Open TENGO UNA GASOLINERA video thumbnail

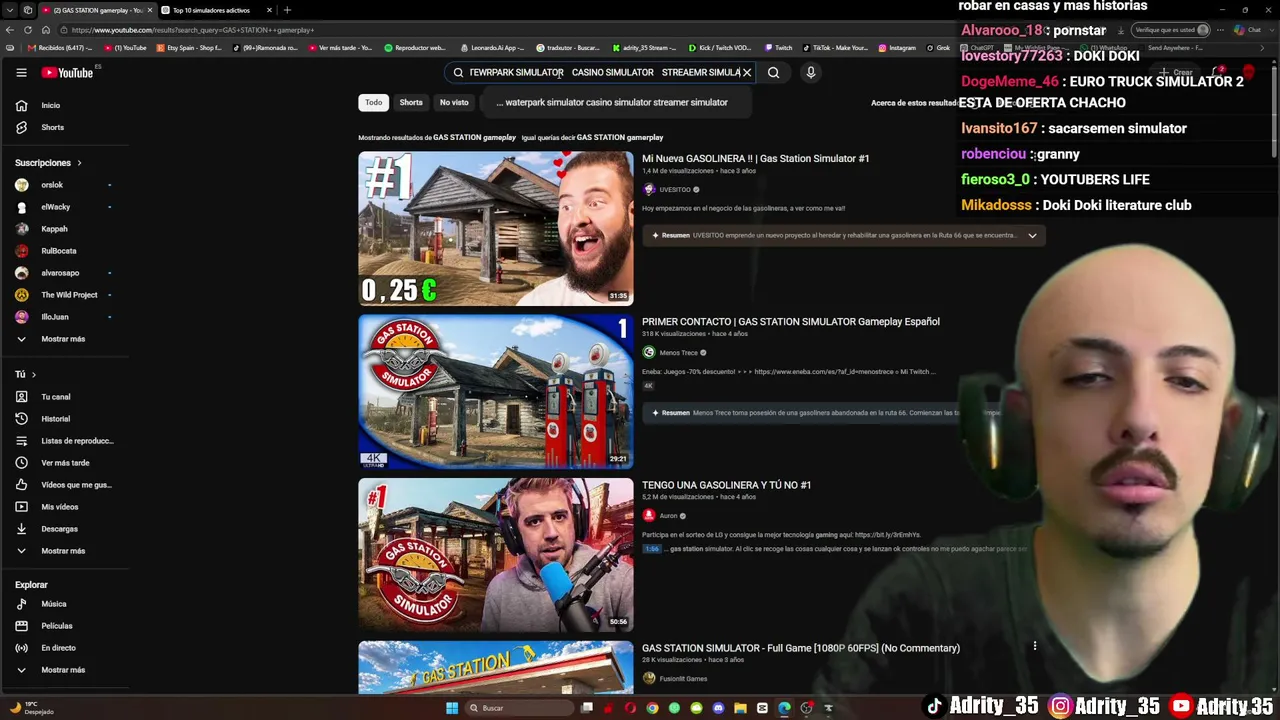click(x=496, y=555)
